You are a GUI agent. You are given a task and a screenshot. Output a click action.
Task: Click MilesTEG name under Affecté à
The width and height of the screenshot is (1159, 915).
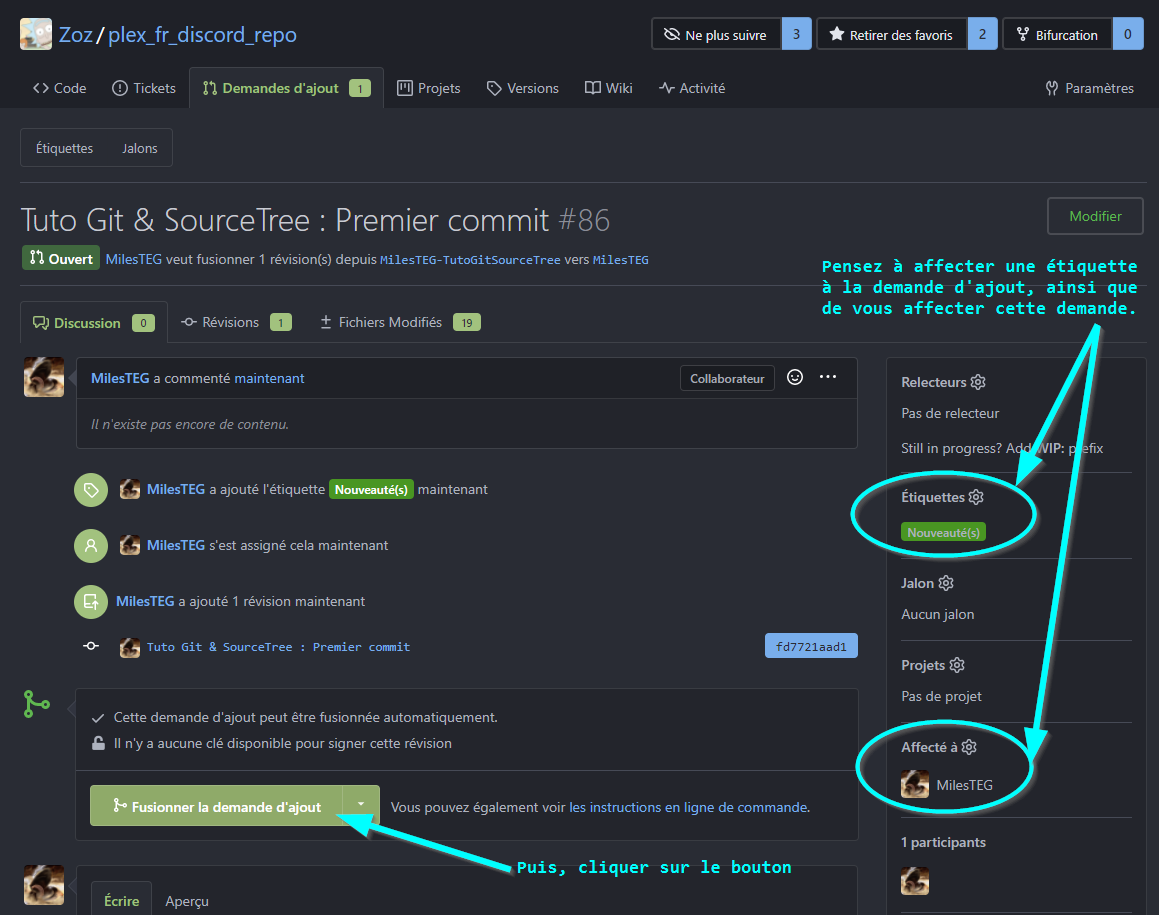point(964,785)
